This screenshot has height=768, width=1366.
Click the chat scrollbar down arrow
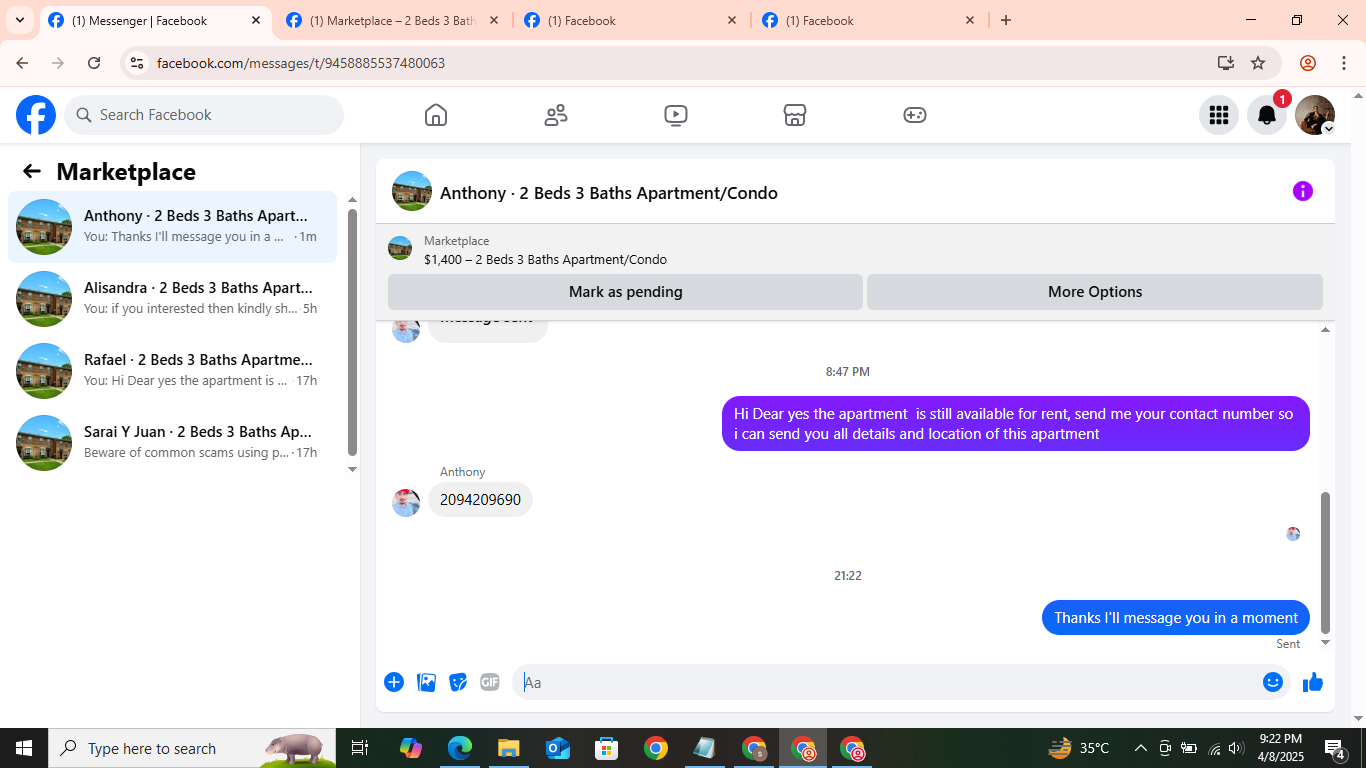coord(1326,643)
